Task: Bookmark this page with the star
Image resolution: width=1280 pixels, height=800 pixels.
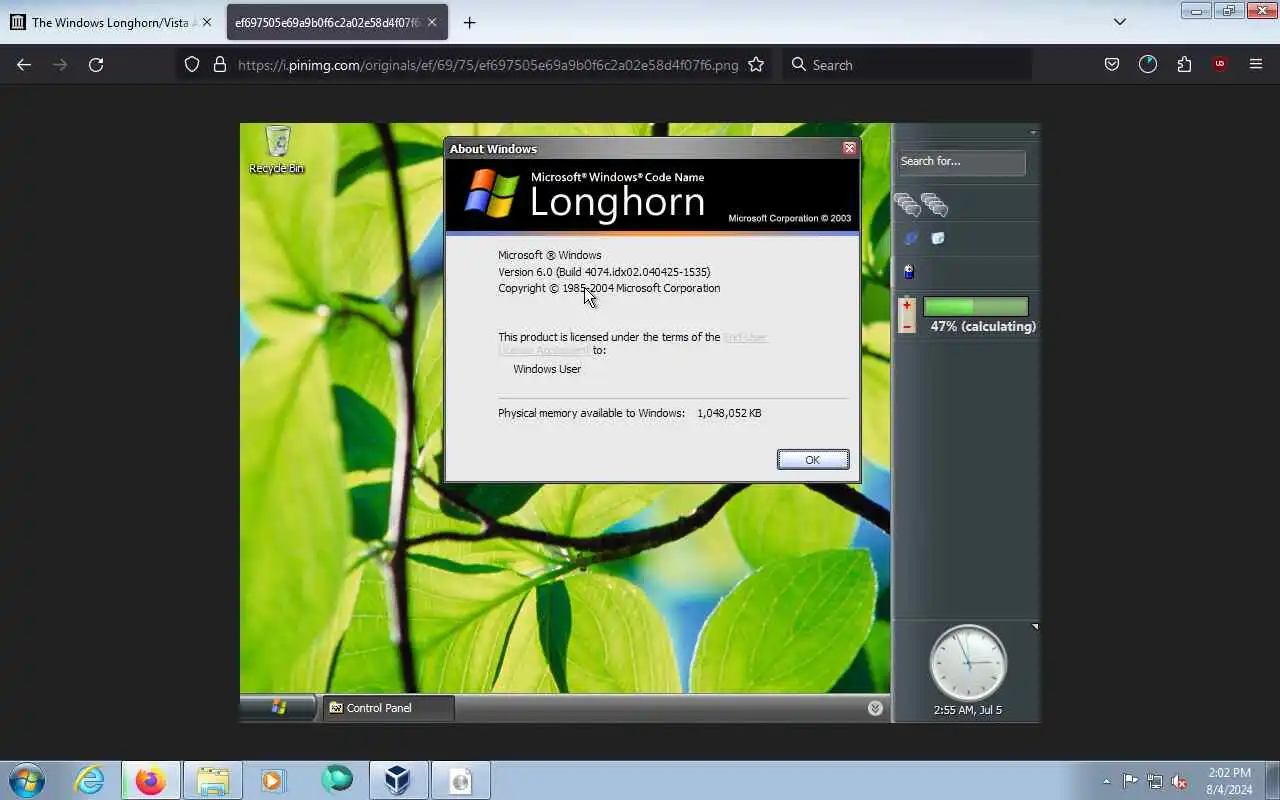Action: 756,64
